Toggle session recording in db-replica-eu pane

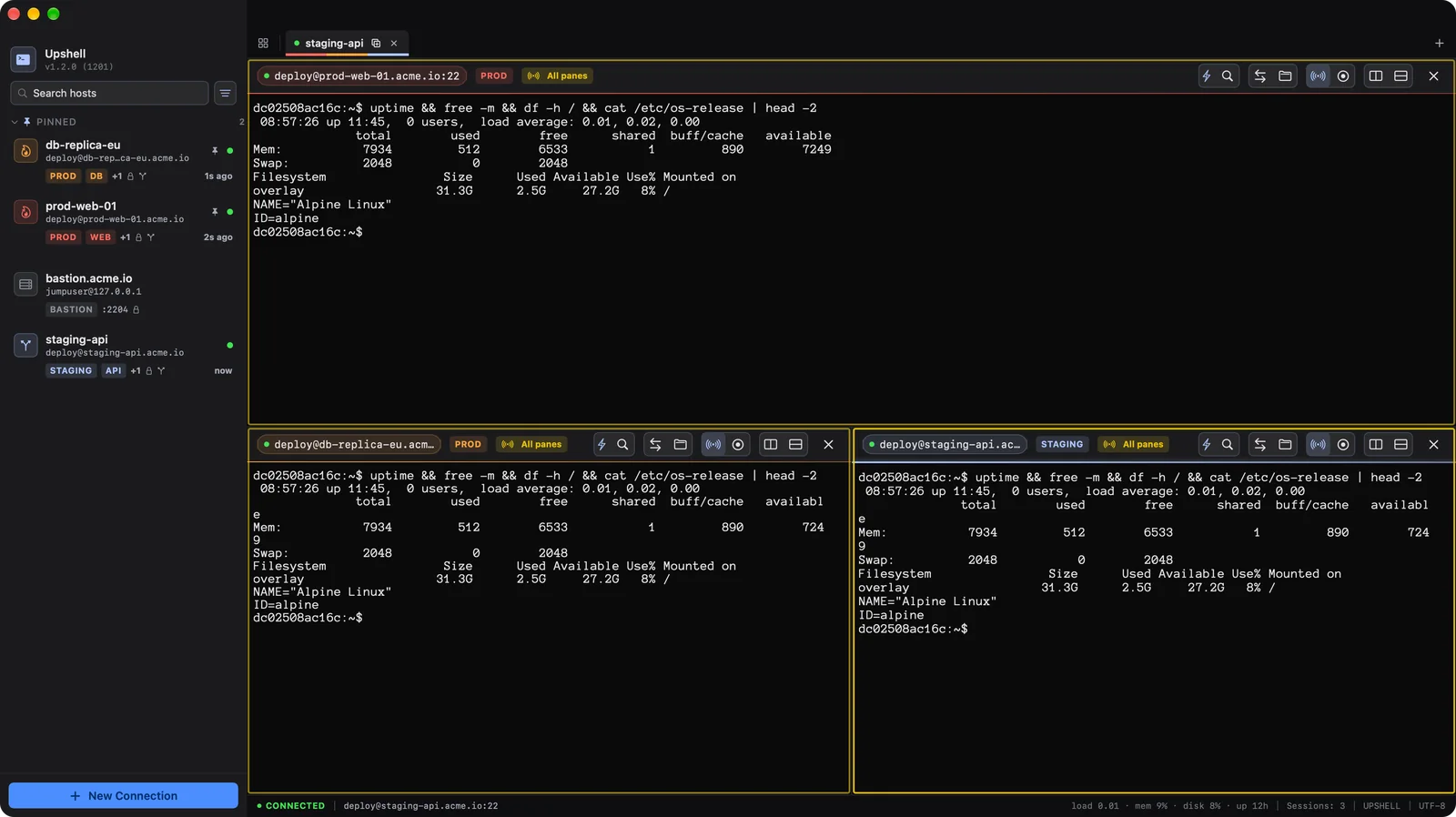pos(738,445)
